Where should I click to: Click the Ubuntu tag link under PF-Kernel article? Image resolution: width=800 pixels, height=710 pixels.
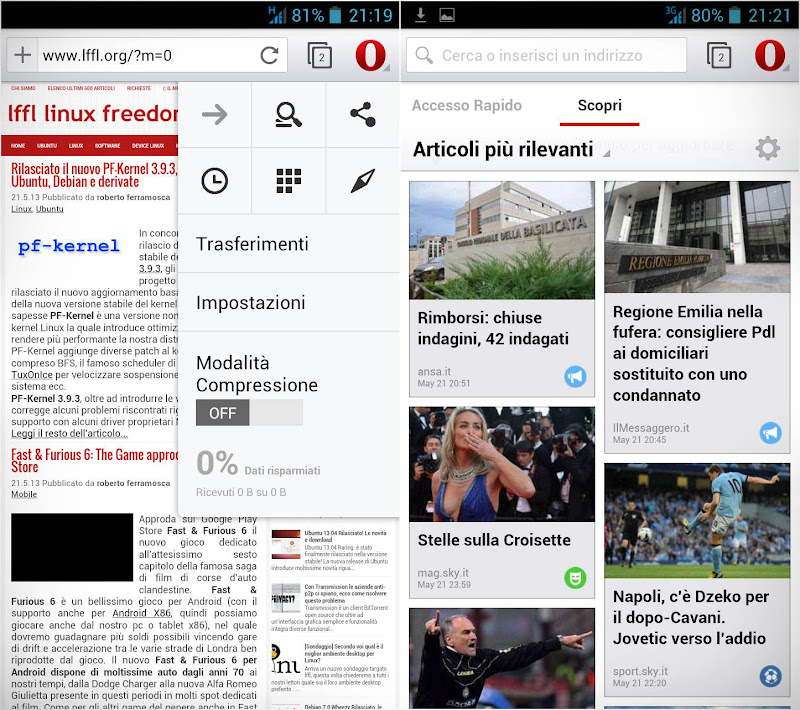(49, 209)
